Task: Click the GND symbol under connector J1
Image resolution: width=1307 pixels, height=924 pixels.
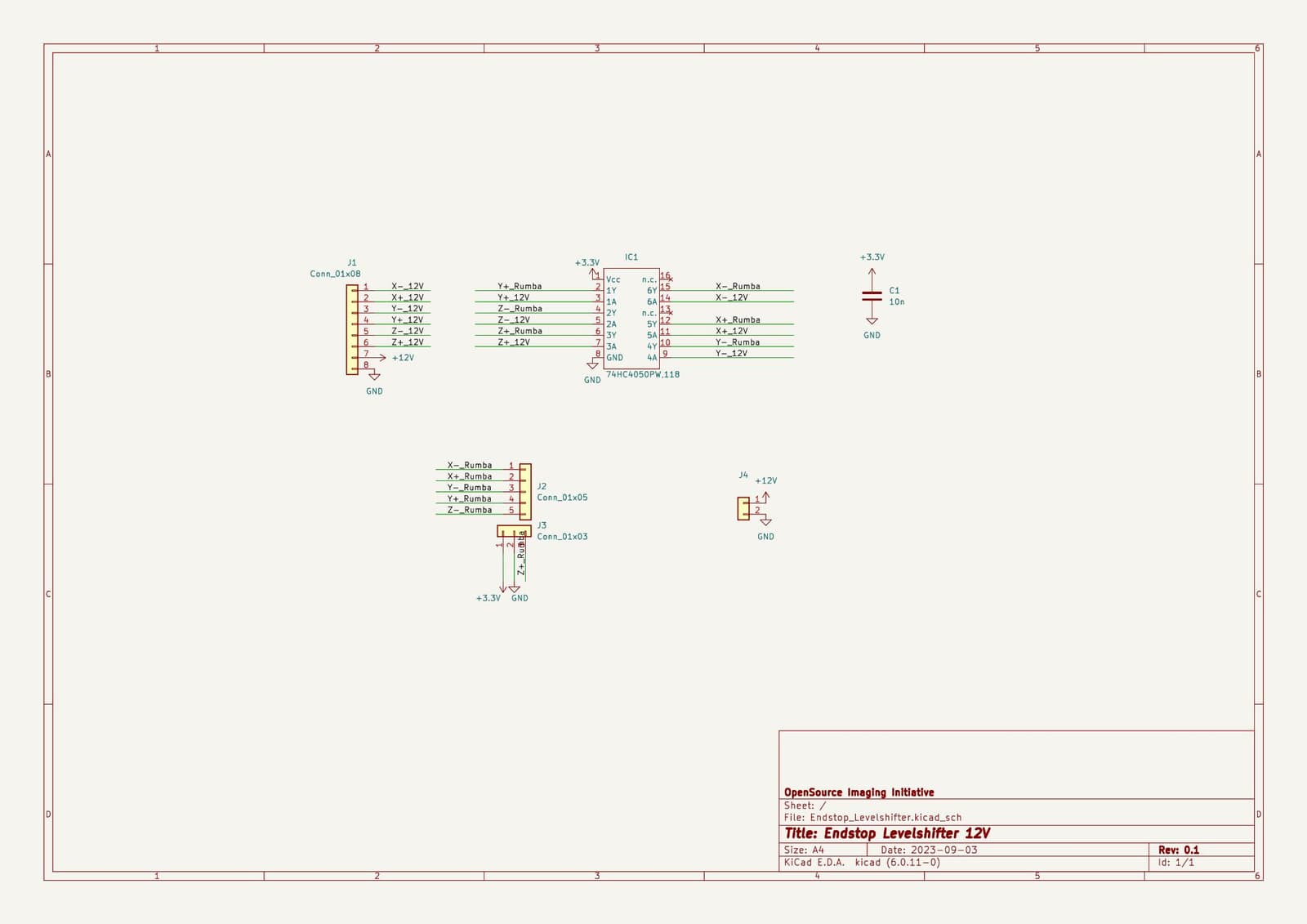Action: point(374,376)
